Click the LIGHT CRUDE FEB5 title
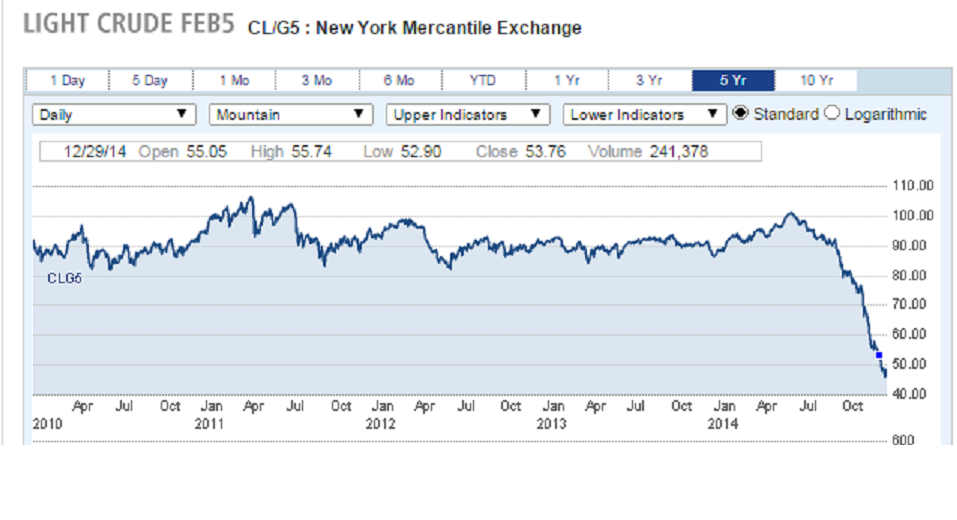Image resolution: width=957 pixels, height=520 pixels. click(128, 25)
